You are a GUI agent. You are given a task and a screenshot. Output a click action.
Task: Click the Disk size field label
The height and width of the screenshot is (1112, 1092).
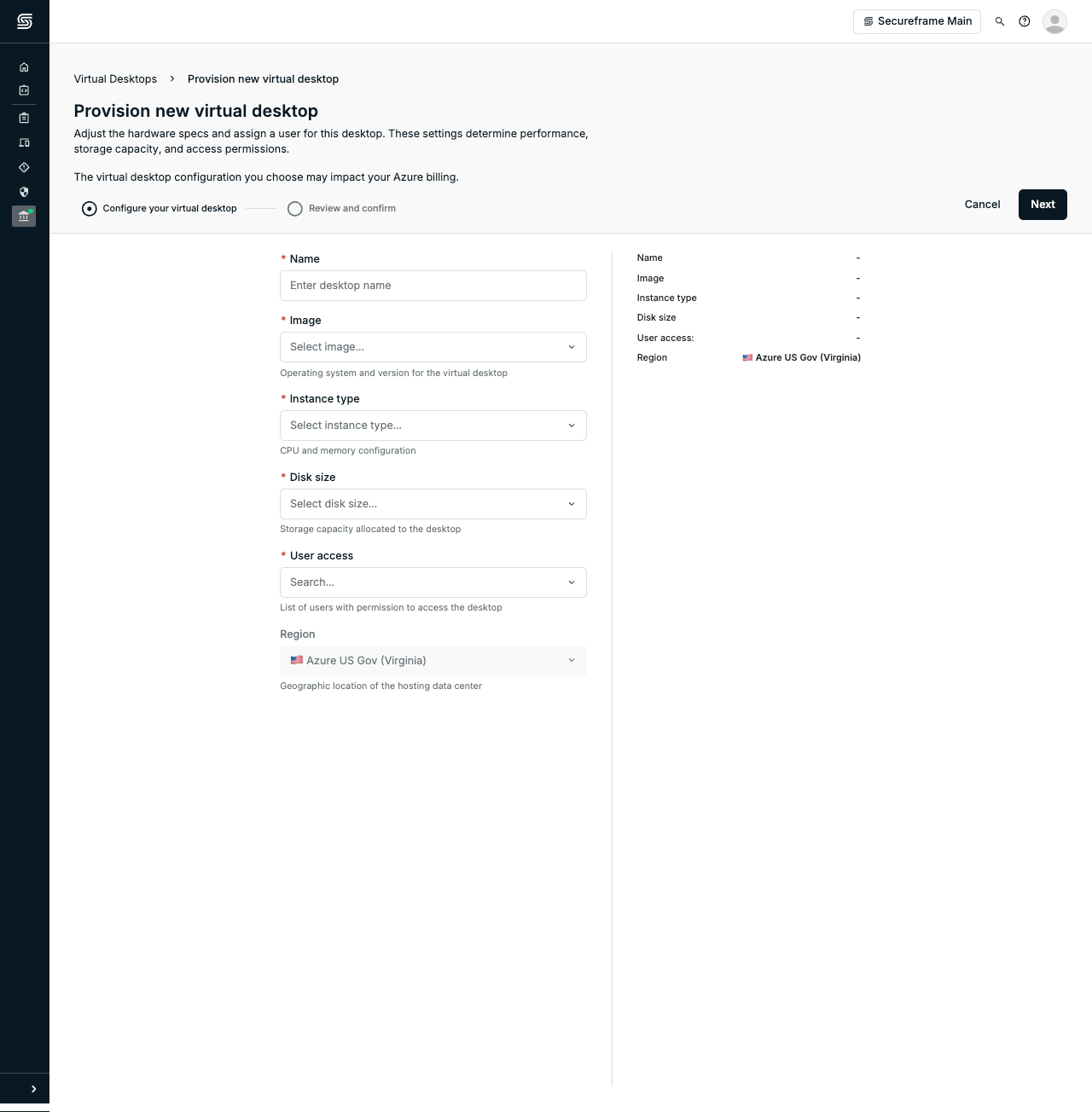(312, 478)
